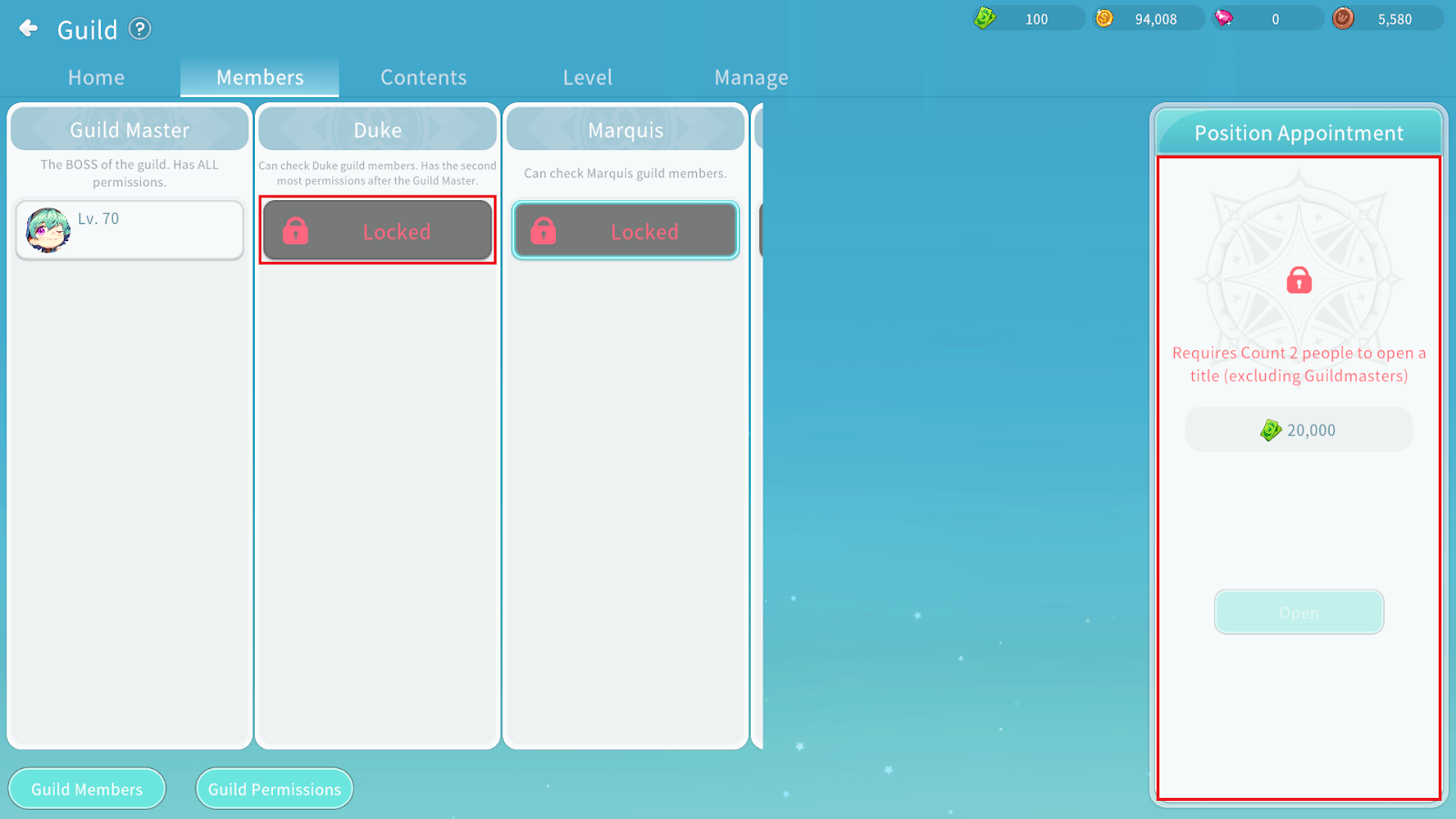Image resolution: width=1456 pixels, height=819 pixels.
Task: Click the pink gem currency icon
Action: 1224,18
